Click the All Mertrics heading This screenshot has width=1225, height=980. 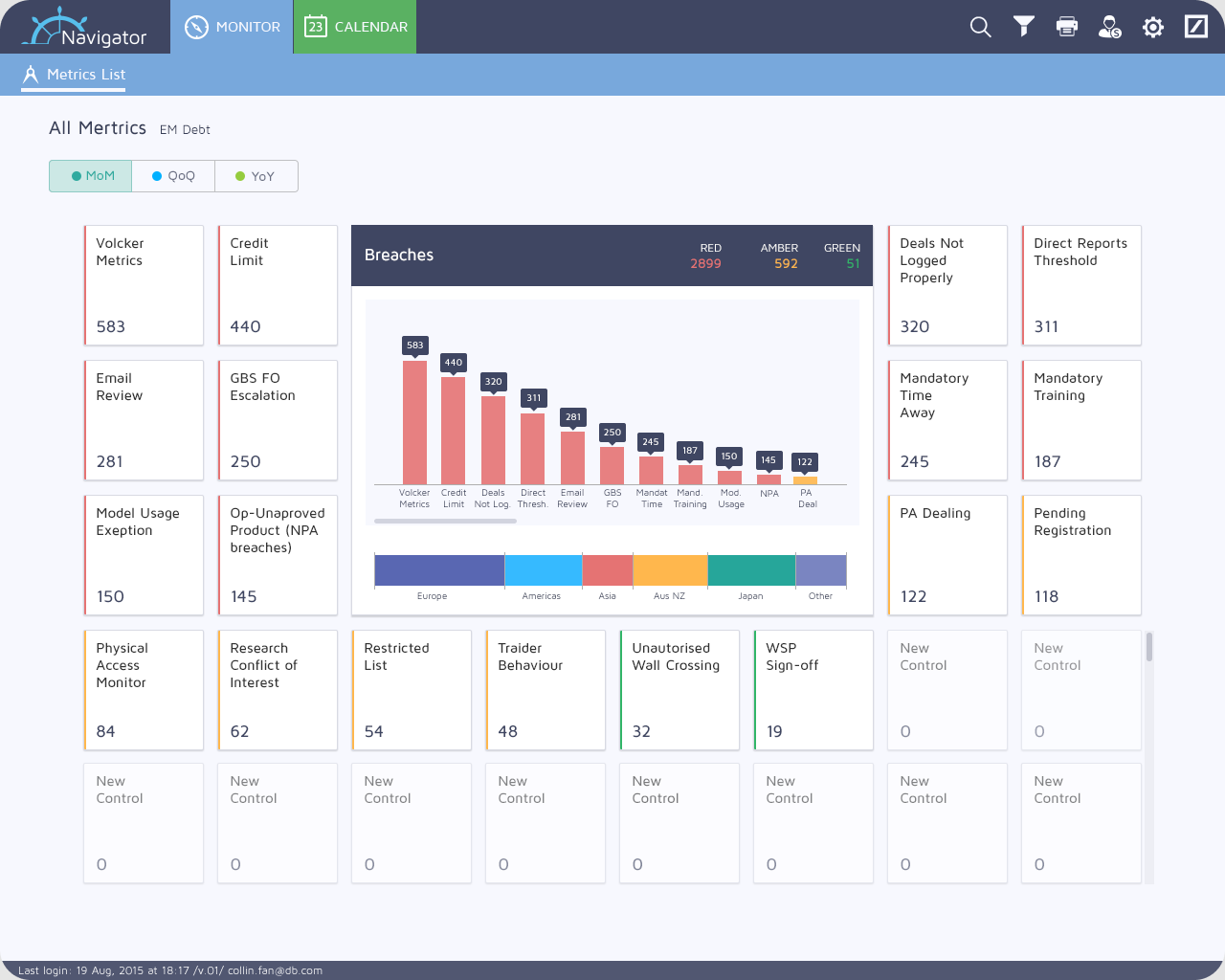(98, 127)
